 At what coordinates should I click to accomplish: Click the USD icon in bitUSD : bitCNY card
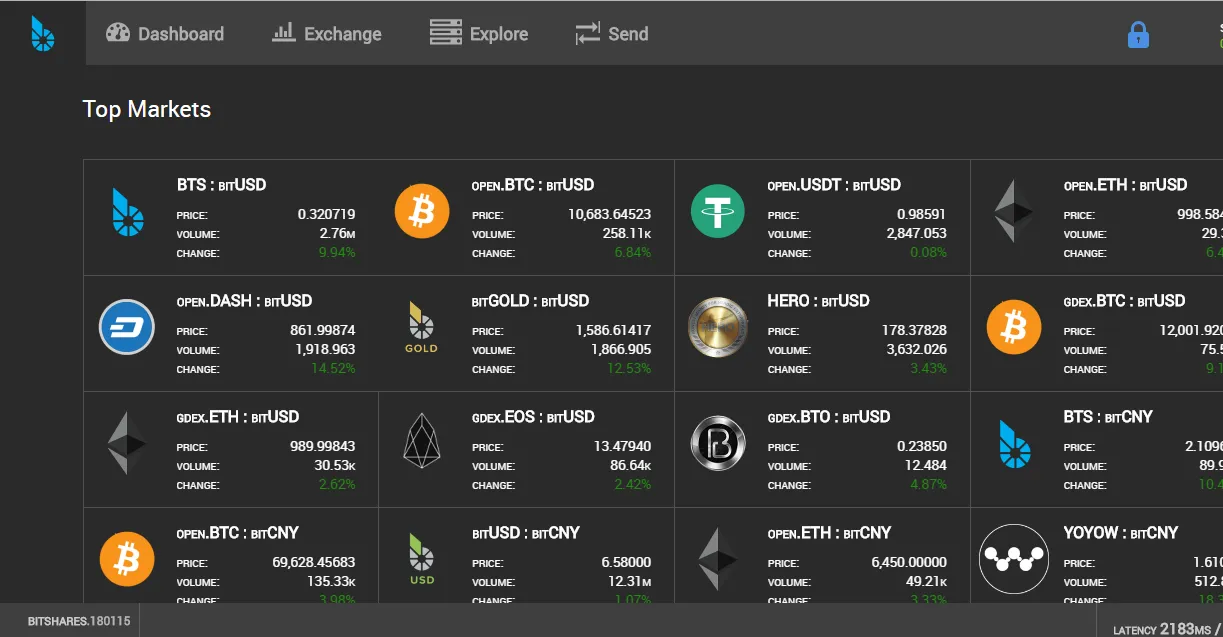[x=421, y=559]
